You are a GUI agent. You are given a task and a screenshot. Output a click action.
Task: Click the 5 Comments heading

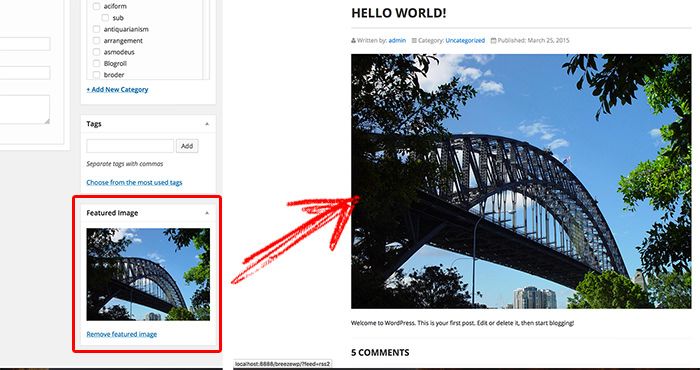[x=380, y=353]
